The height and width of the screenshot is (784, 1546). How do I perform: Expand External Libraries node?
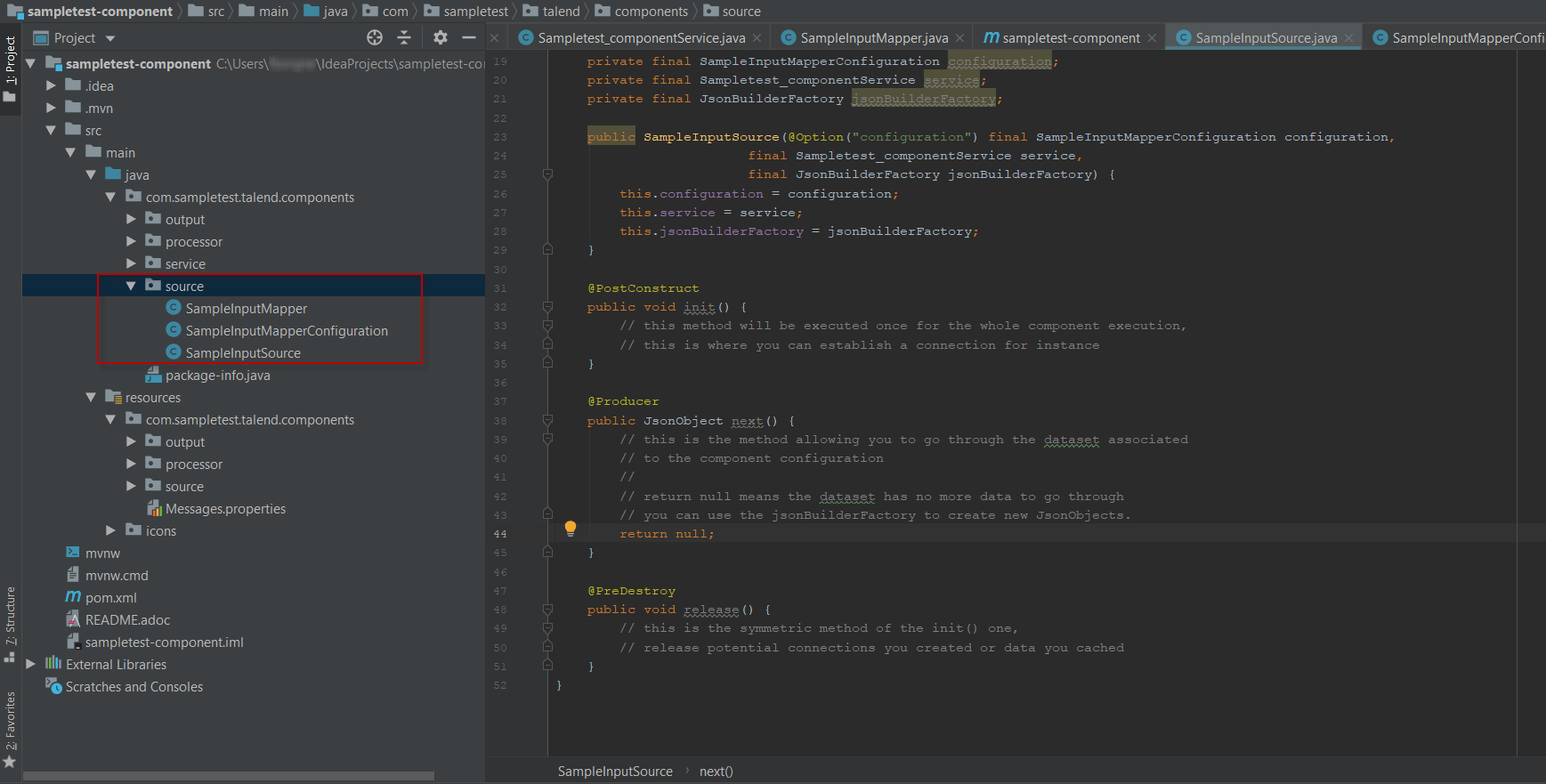point(31,665)
